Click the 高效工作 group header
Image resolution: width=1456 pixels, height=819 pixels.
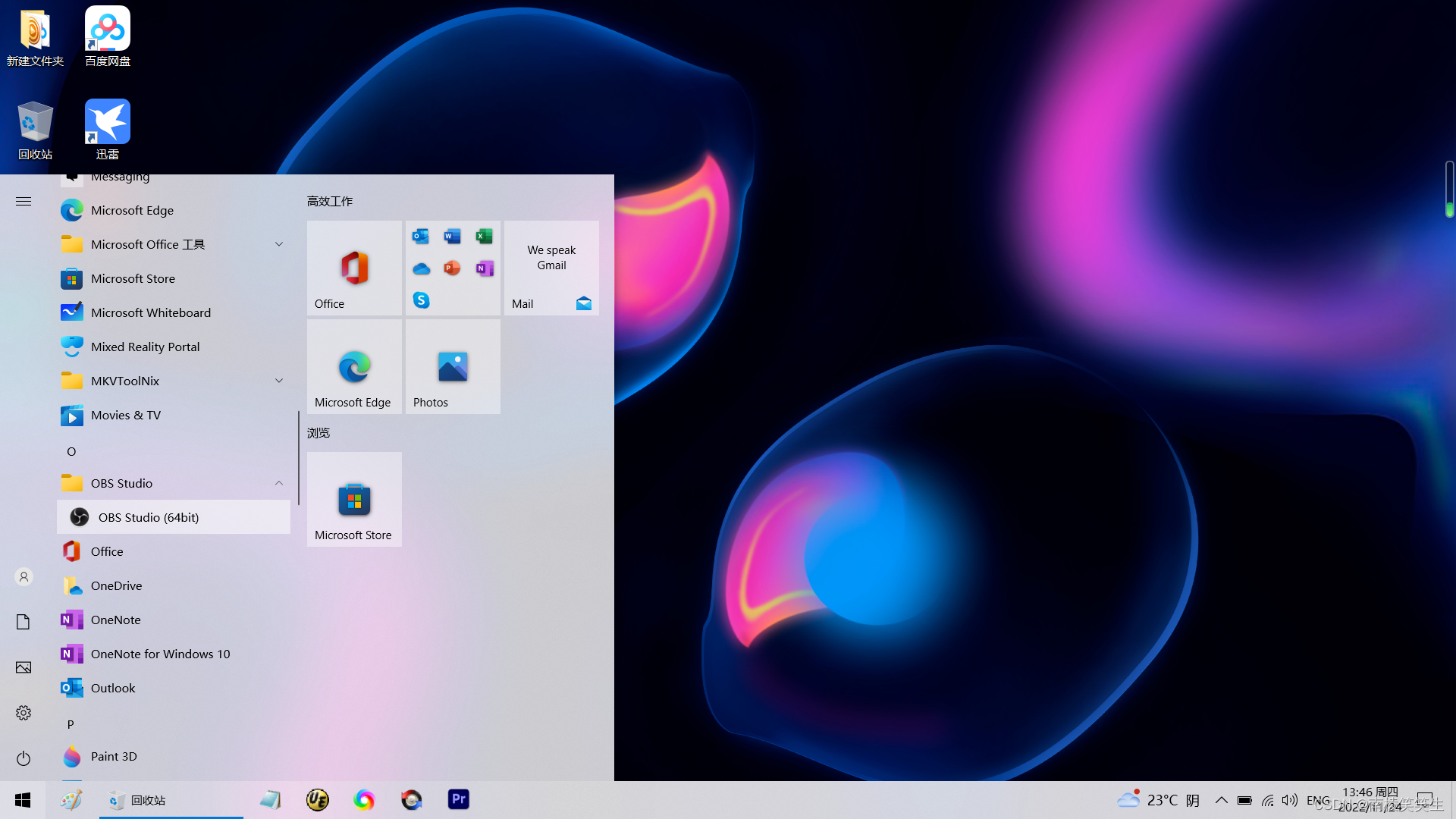point(330,201)
